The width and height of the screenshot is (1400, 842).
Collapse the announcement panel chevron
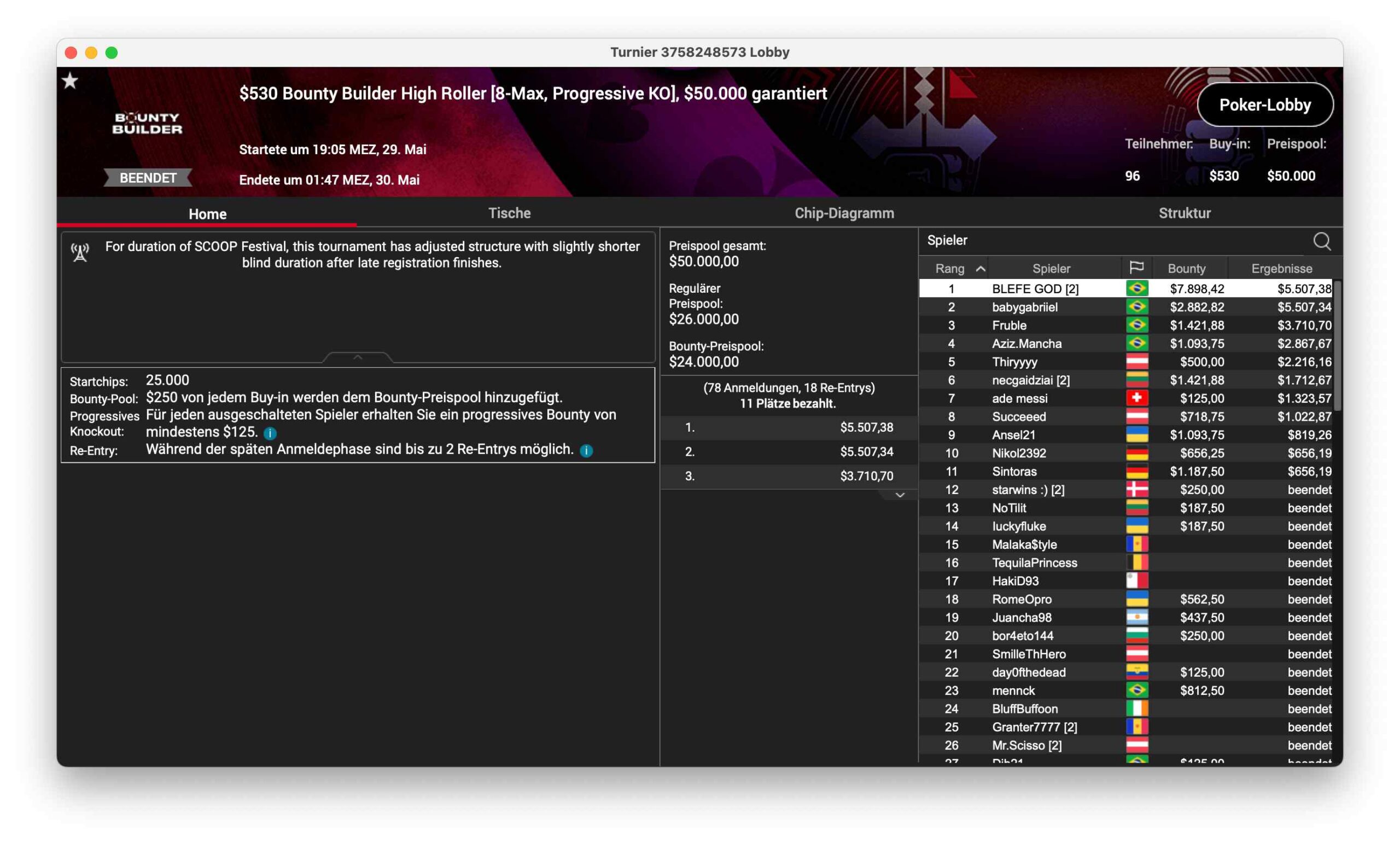357,357
